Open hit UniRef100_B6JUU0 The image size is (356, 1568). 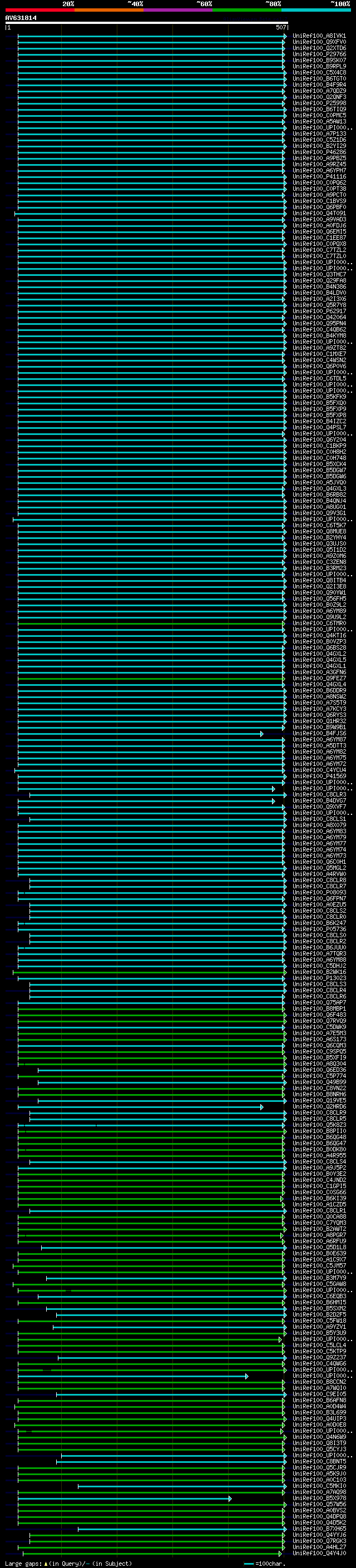[x=319, y=947]
